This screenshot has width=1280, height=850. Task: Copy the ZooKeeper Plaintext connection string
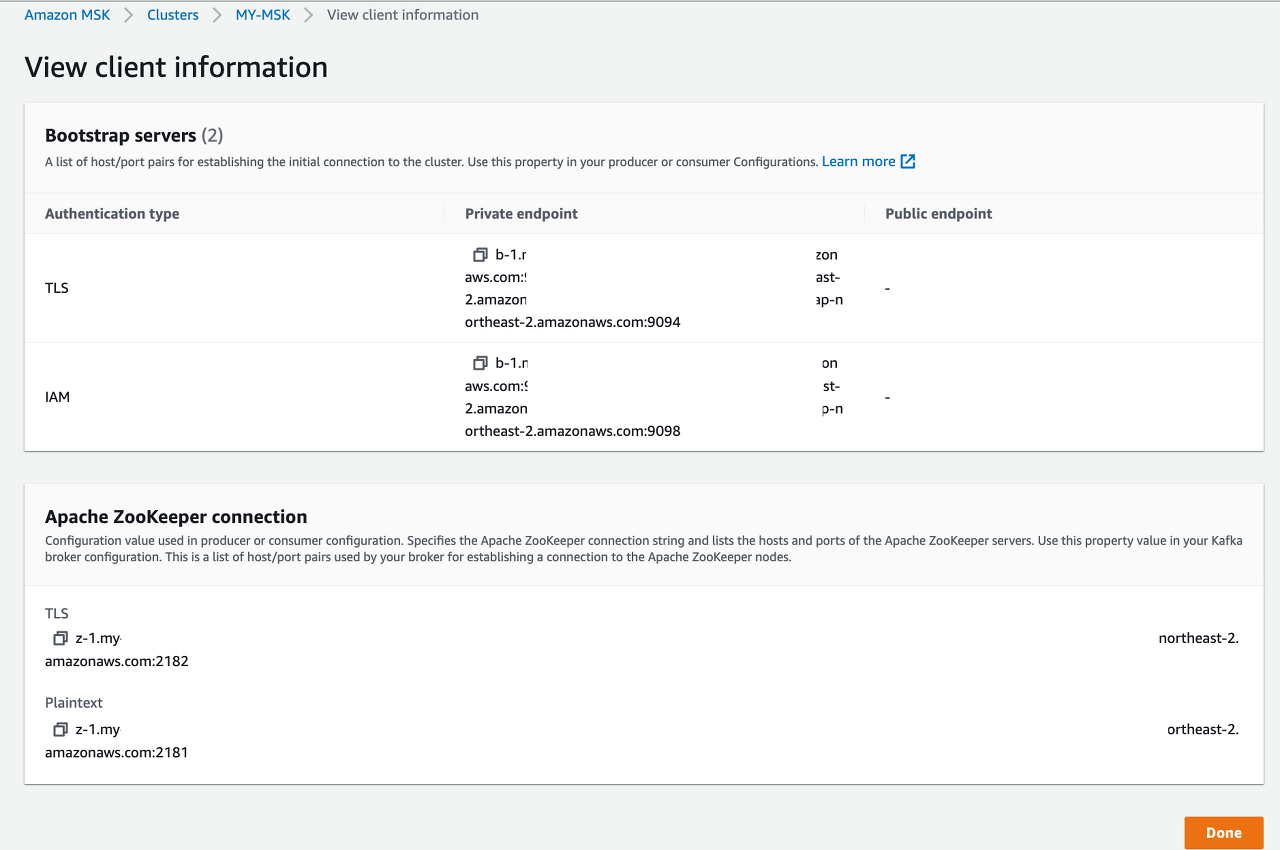click(x=60, y=730)
